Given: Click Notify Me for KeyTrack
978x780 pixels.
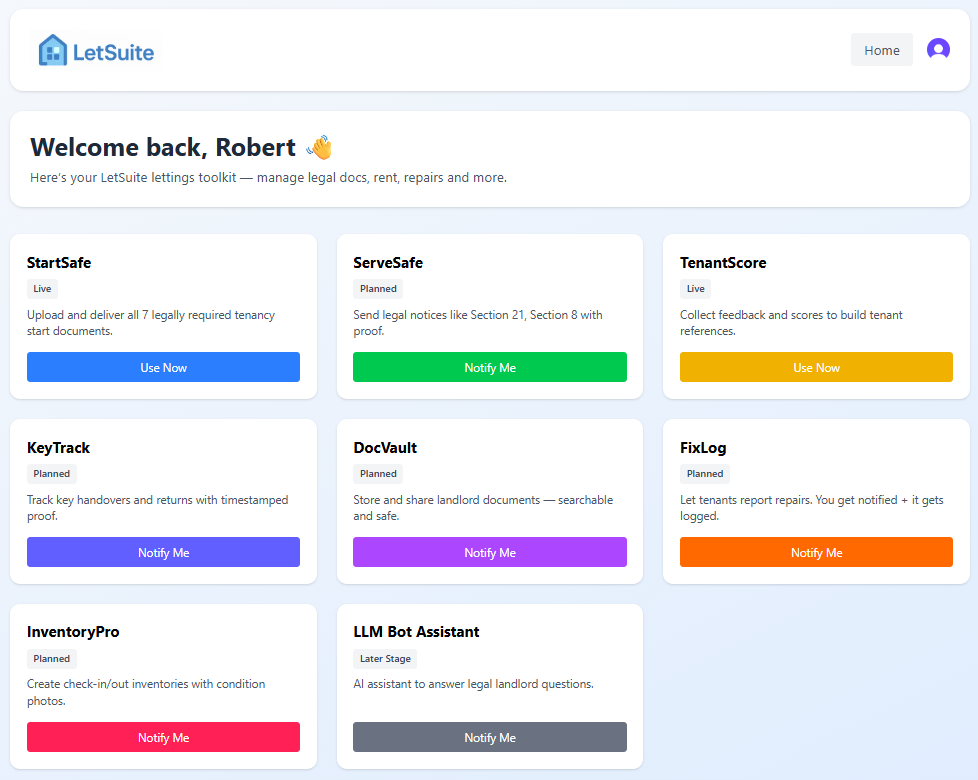Looking at the screenshot, I should tap(163, 552).
